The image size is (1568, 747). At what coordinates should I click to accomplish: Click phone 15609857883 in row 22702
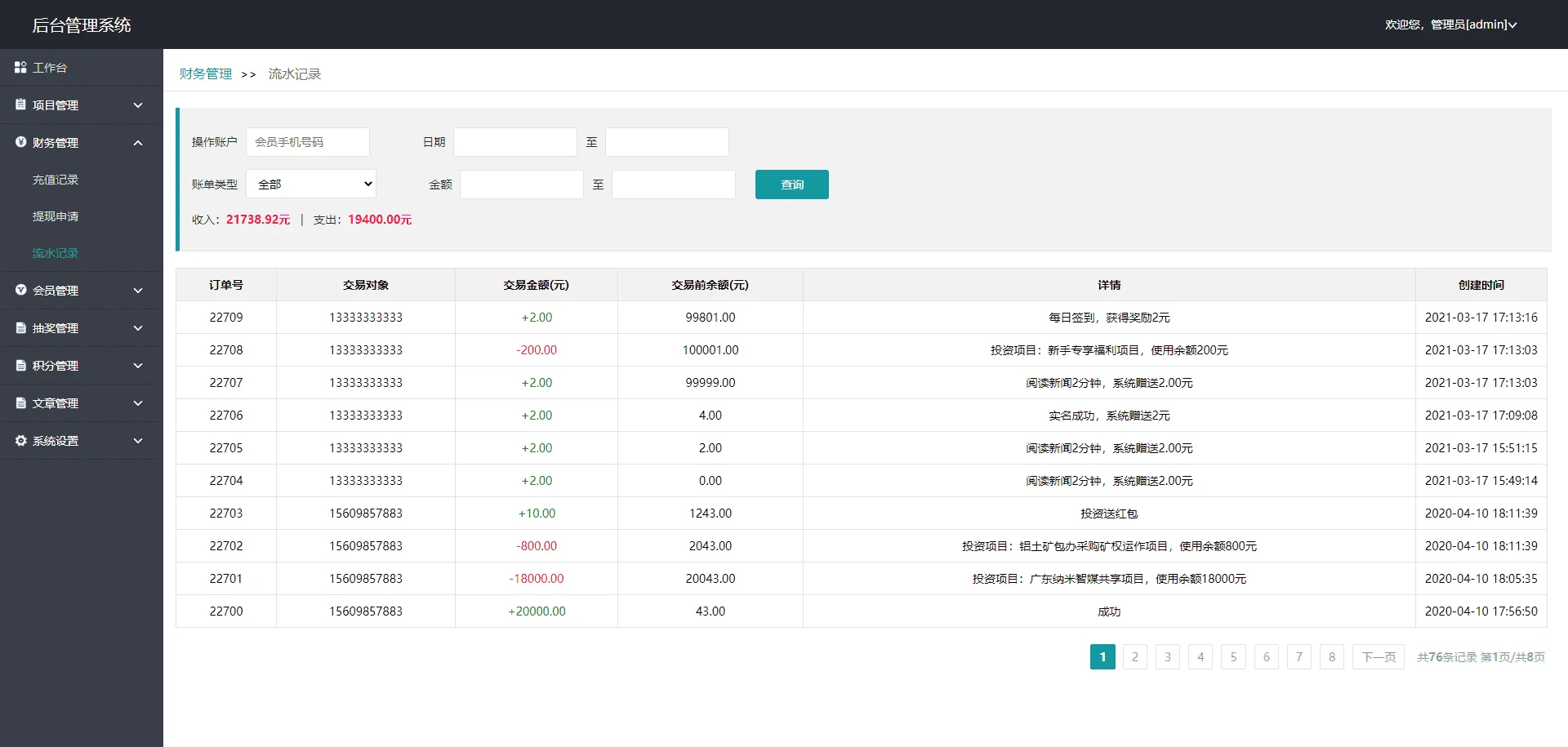(x=366, y=546)
